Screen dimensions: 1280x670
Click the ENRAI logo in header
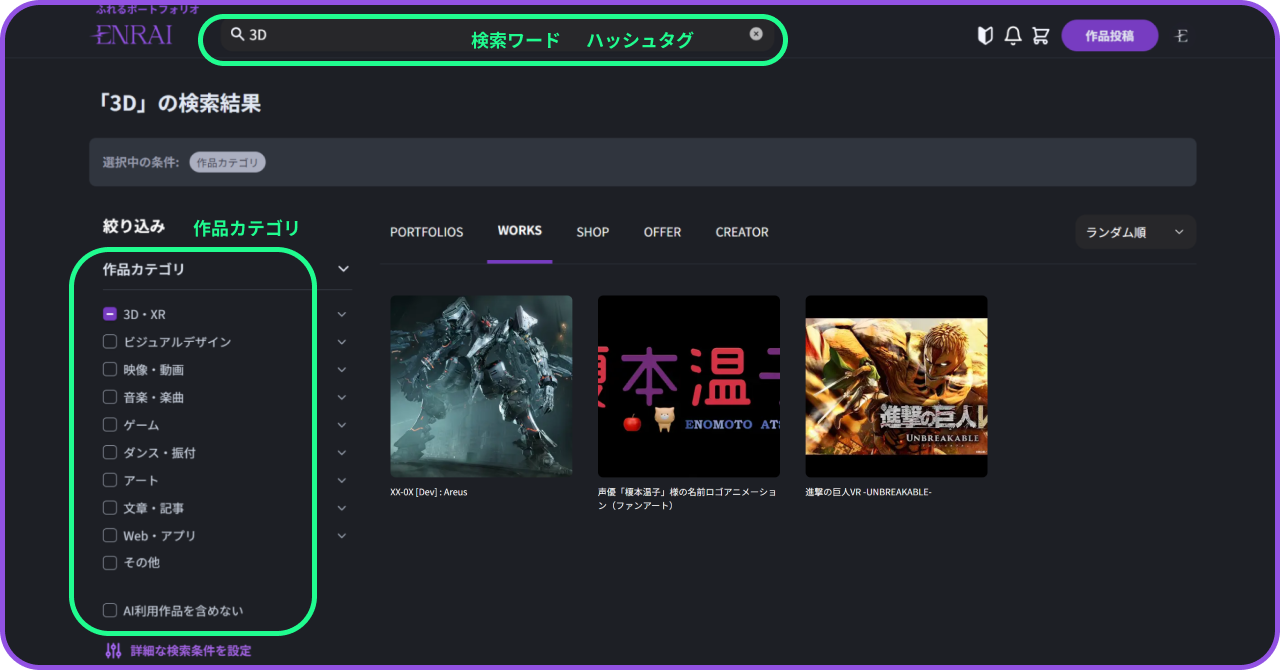[x=131, y=35]
